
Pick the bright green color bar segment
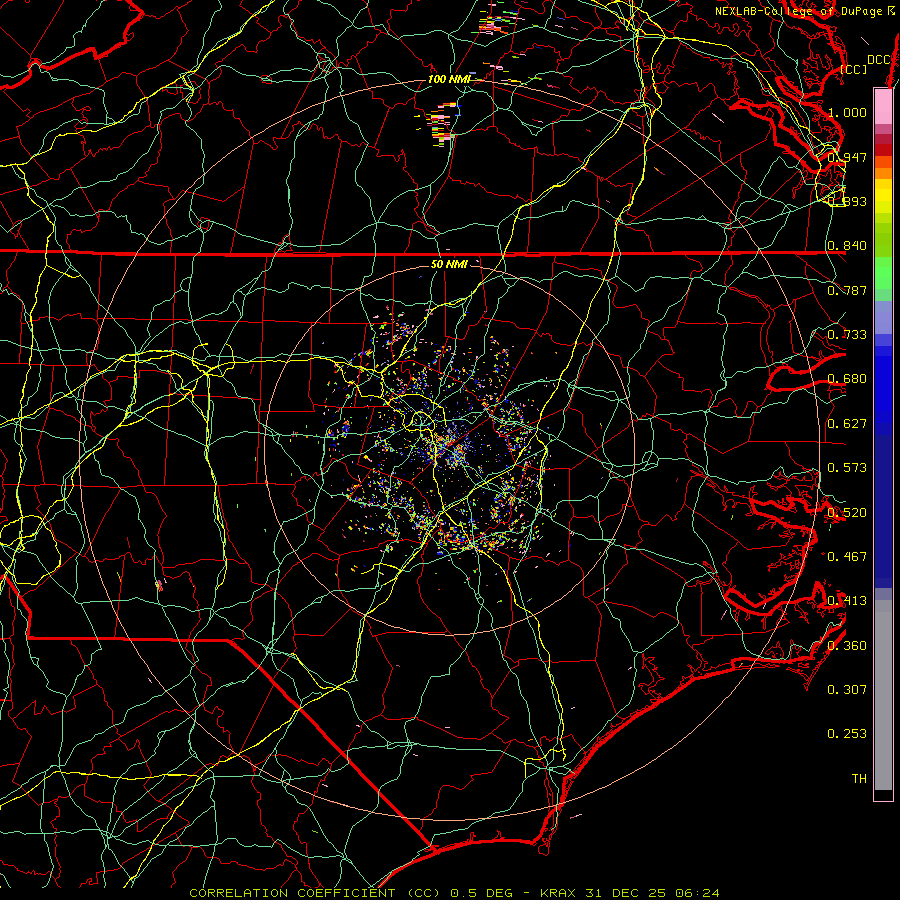coord(883,272)
